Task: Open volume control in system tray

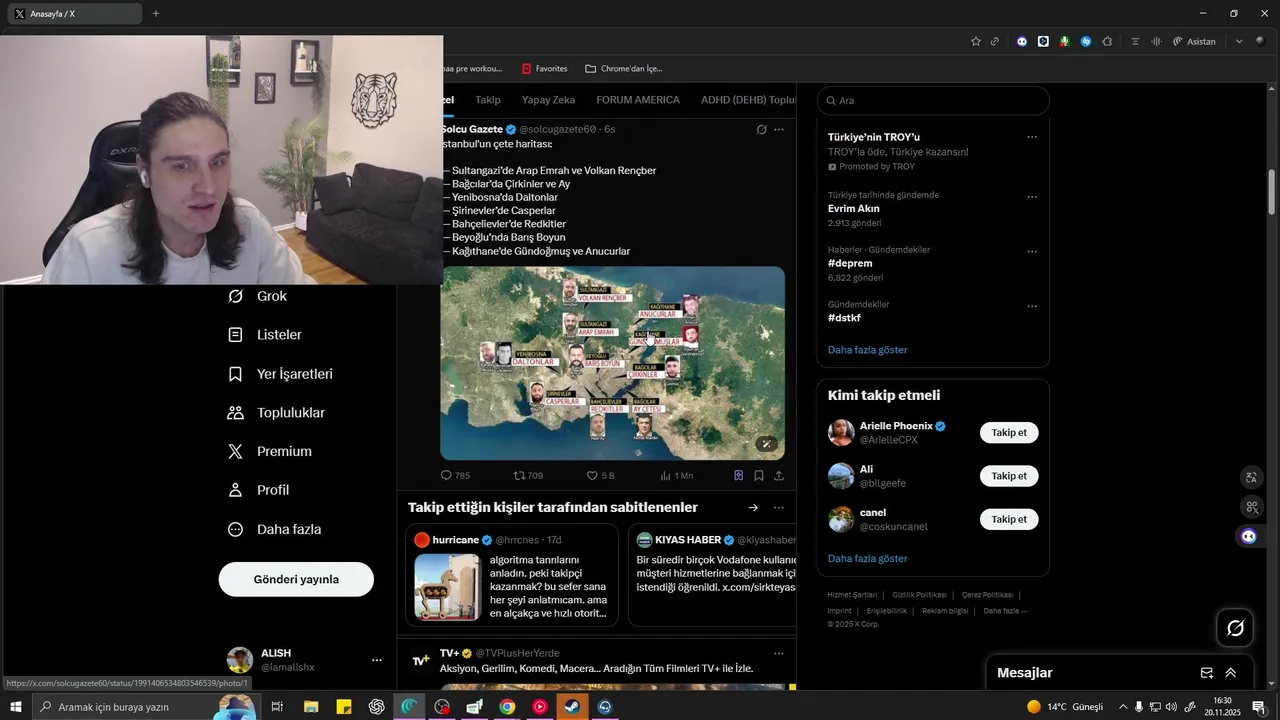Action: point(1170,707)
